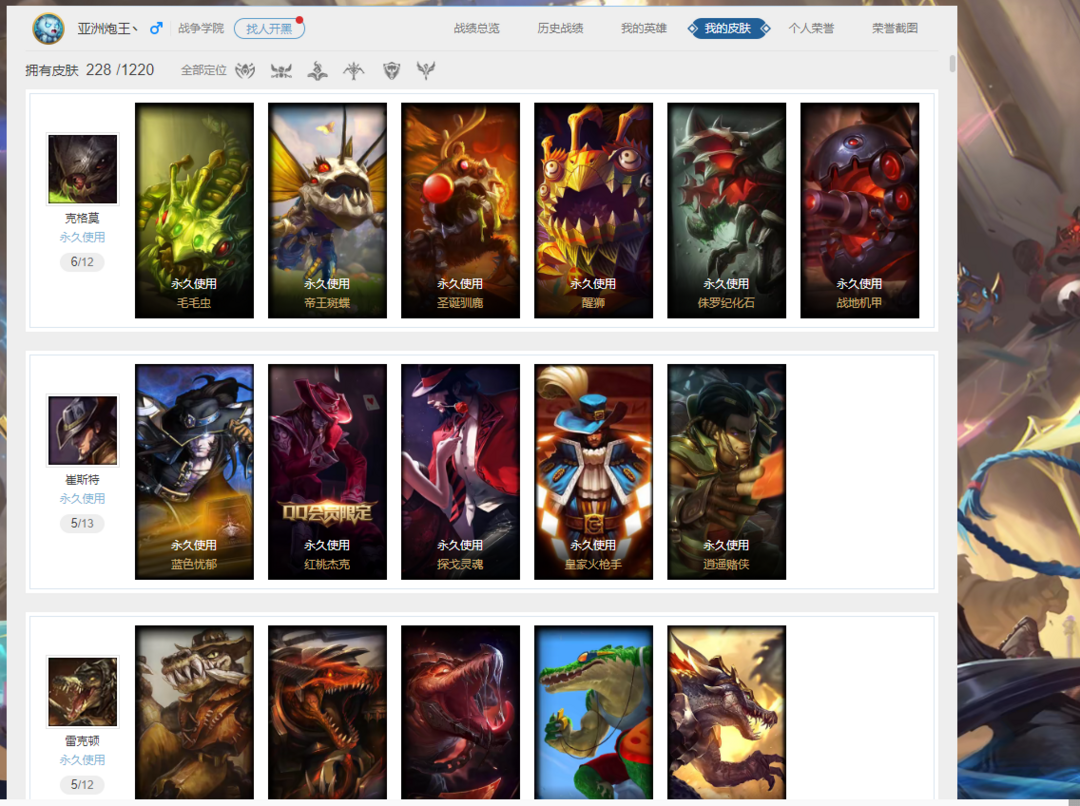Click the 雷克顿 champion portrait

point(83,692)
